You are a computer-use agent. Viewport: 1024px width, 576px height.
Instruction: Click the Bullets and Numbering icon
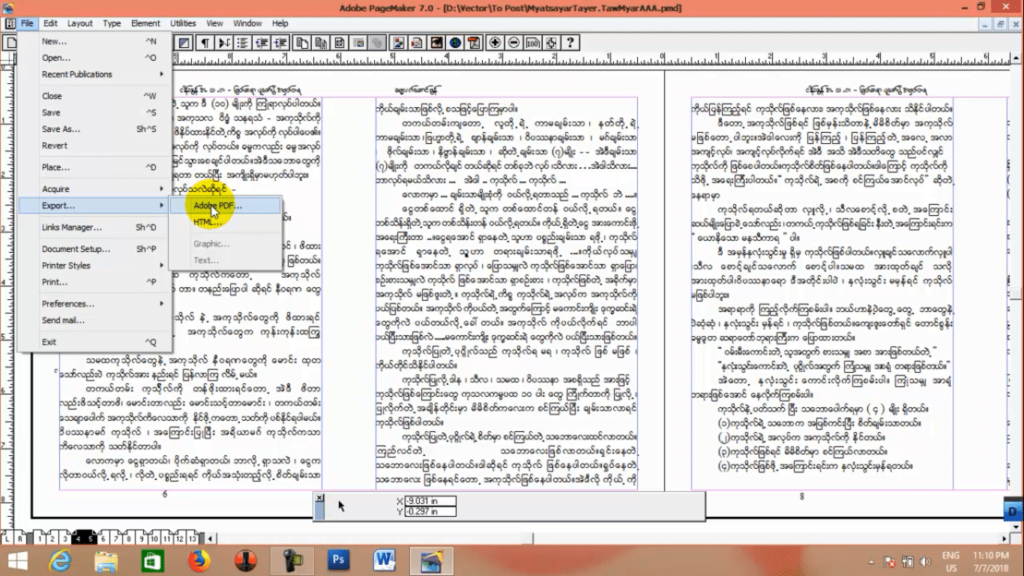tap(242, 43)
